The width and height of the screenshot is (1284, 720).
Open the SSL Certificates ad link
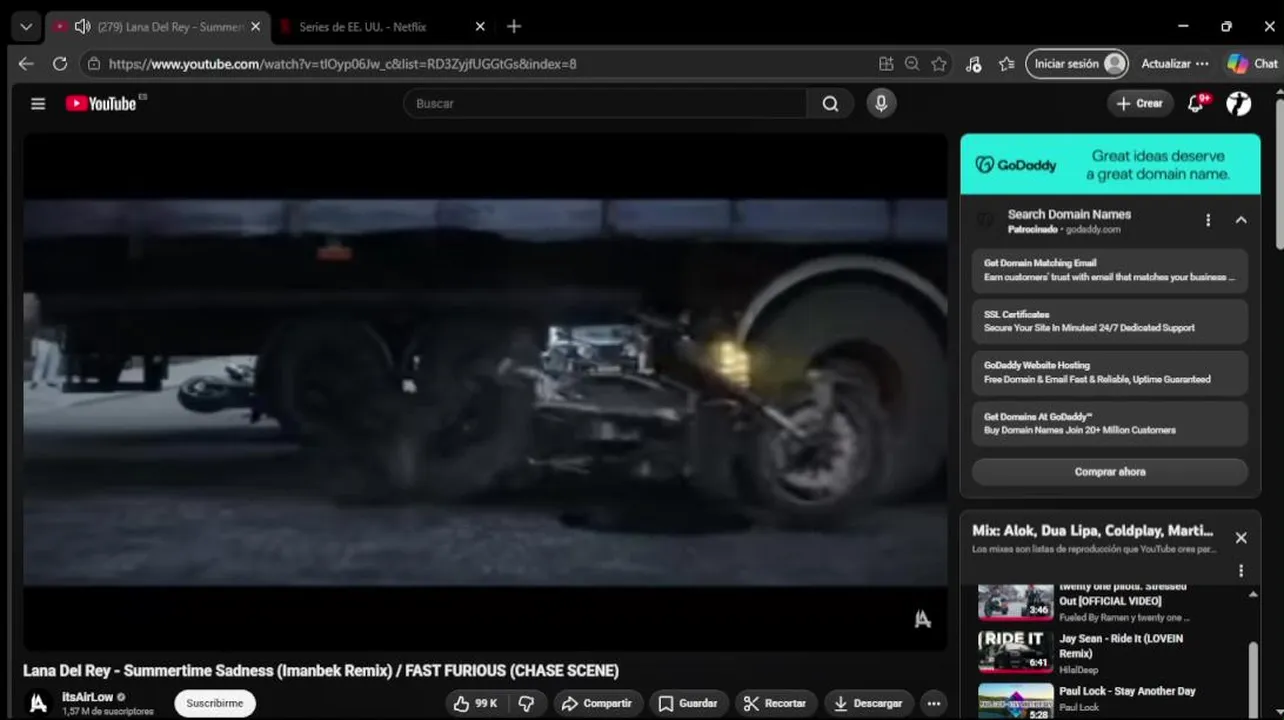pyautogui.click(x=1110, y=321)
